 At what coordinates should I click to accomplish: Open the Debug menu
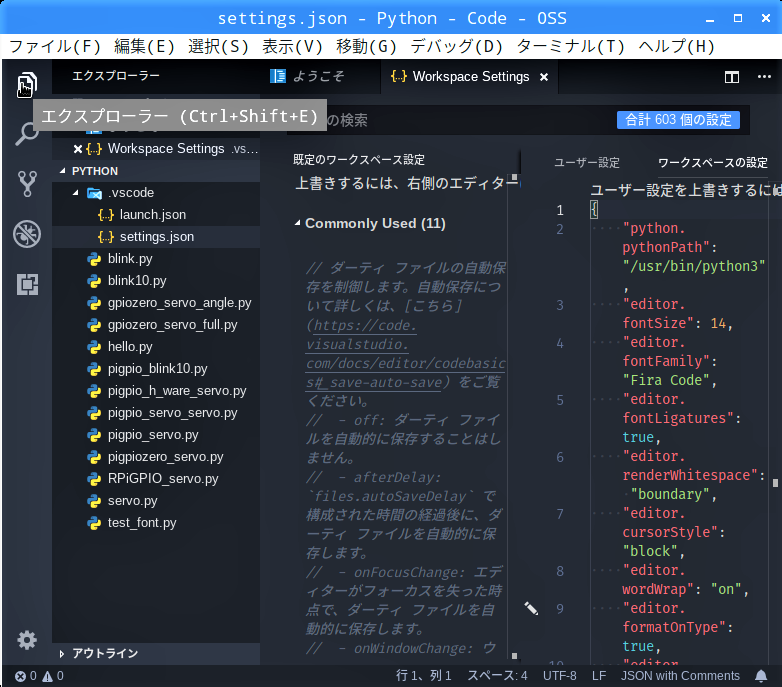[x=456, y=46]
